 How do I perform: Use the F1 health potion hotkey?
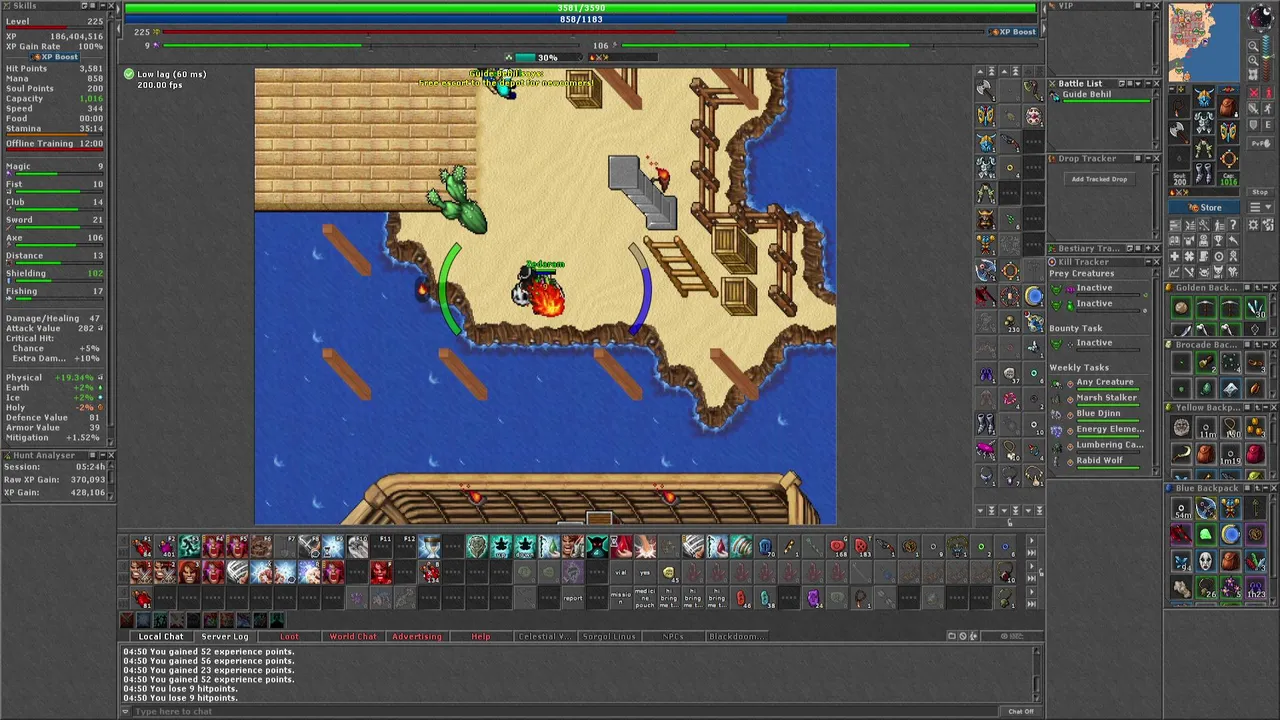click(x=141, y=548)
